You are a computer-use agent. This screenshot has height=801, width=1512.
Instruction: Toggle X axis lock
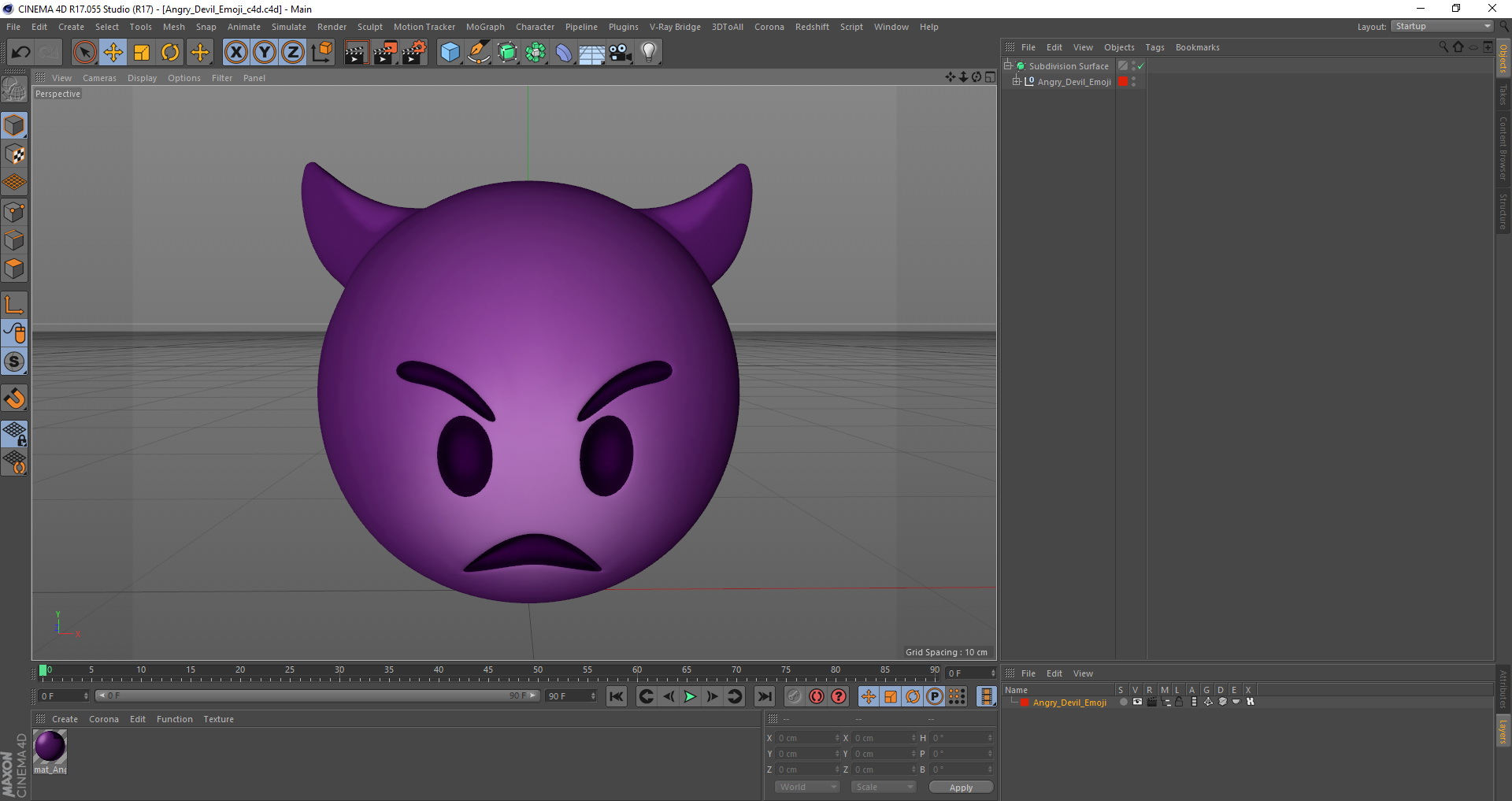(235, 53)
